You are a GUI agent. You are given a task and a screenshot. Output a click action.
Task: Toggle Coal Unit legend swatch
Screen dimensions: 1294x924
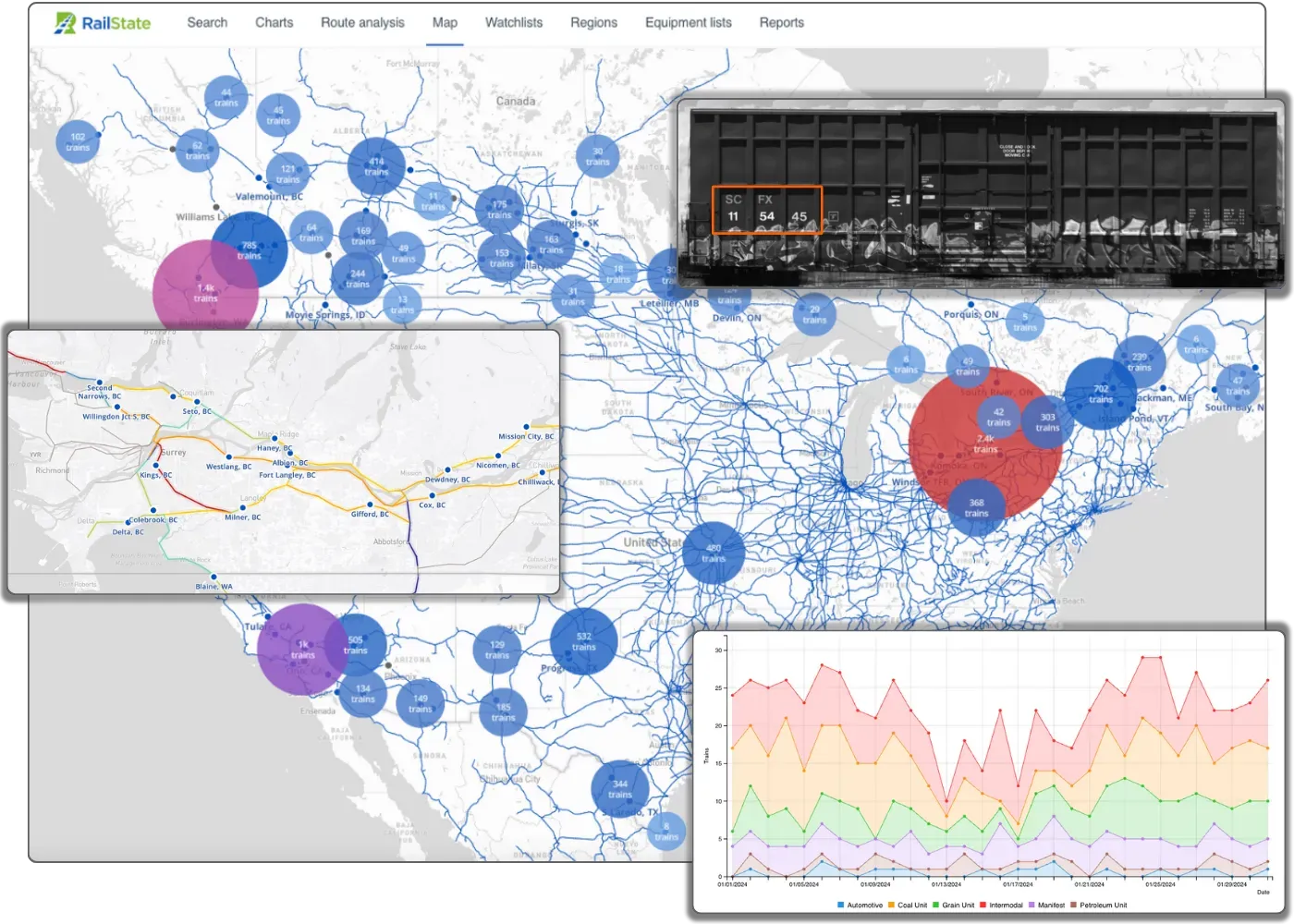pos(892,906)
